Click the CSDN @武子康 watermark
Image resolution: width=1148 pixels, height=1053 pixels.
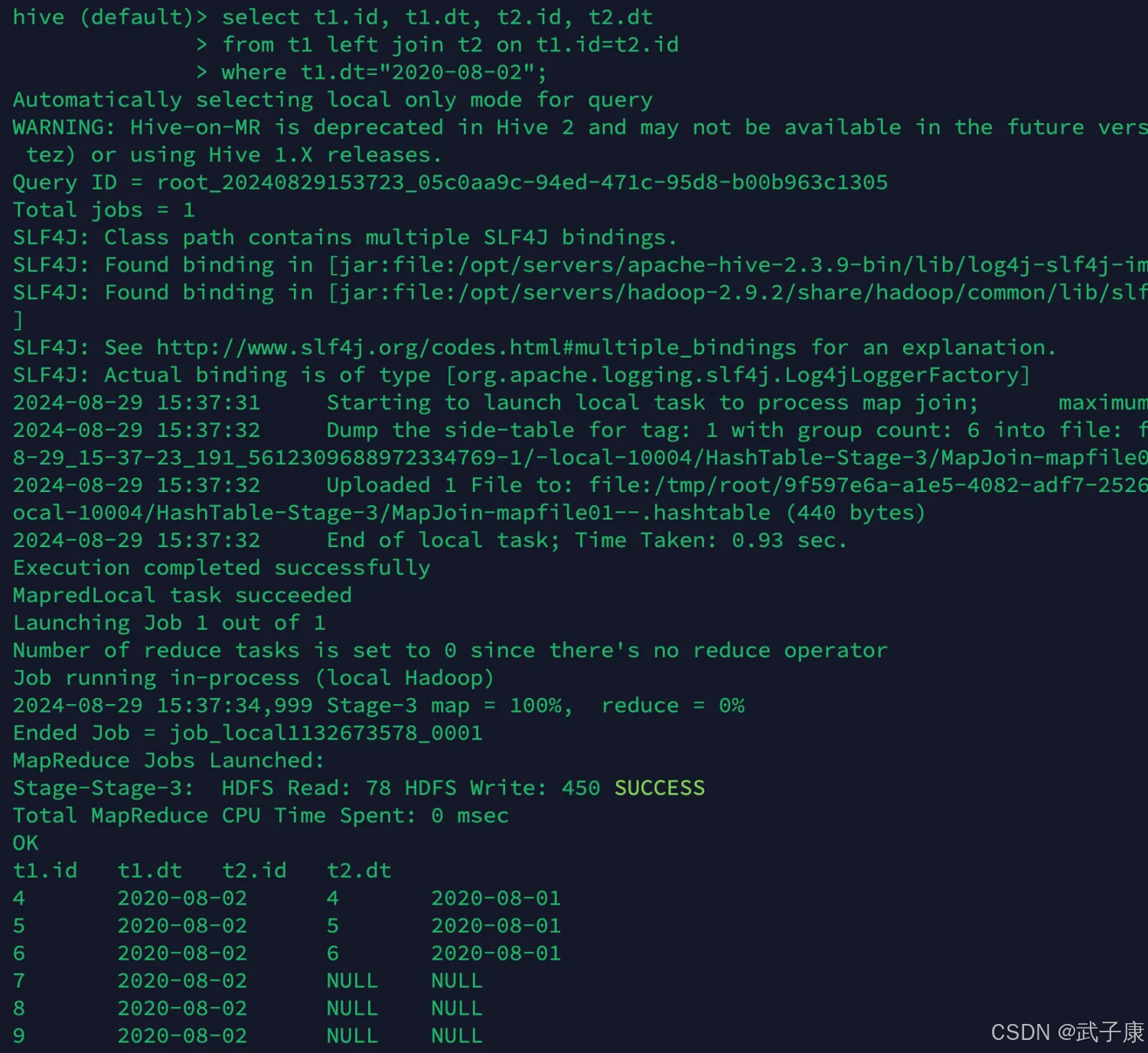(x=1067, y=1032)
